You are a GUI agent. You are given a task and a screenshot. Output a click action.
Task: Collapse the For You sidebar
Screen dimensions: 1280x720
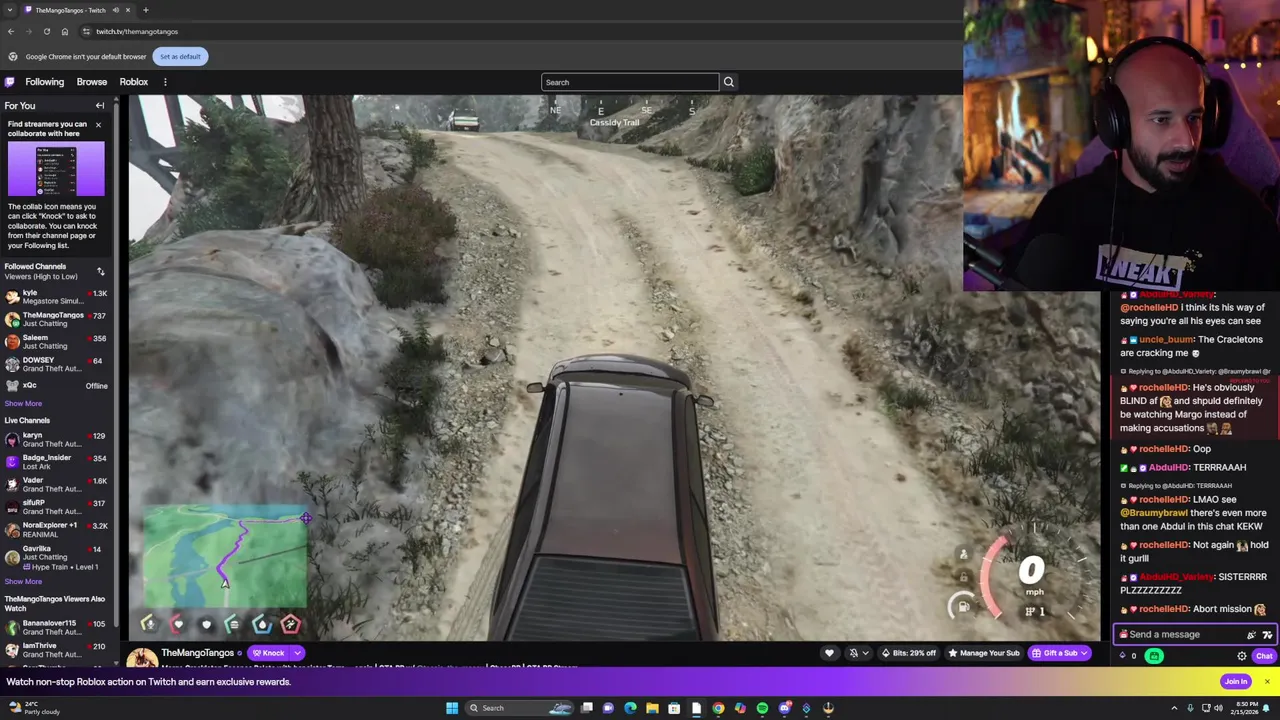100,105
